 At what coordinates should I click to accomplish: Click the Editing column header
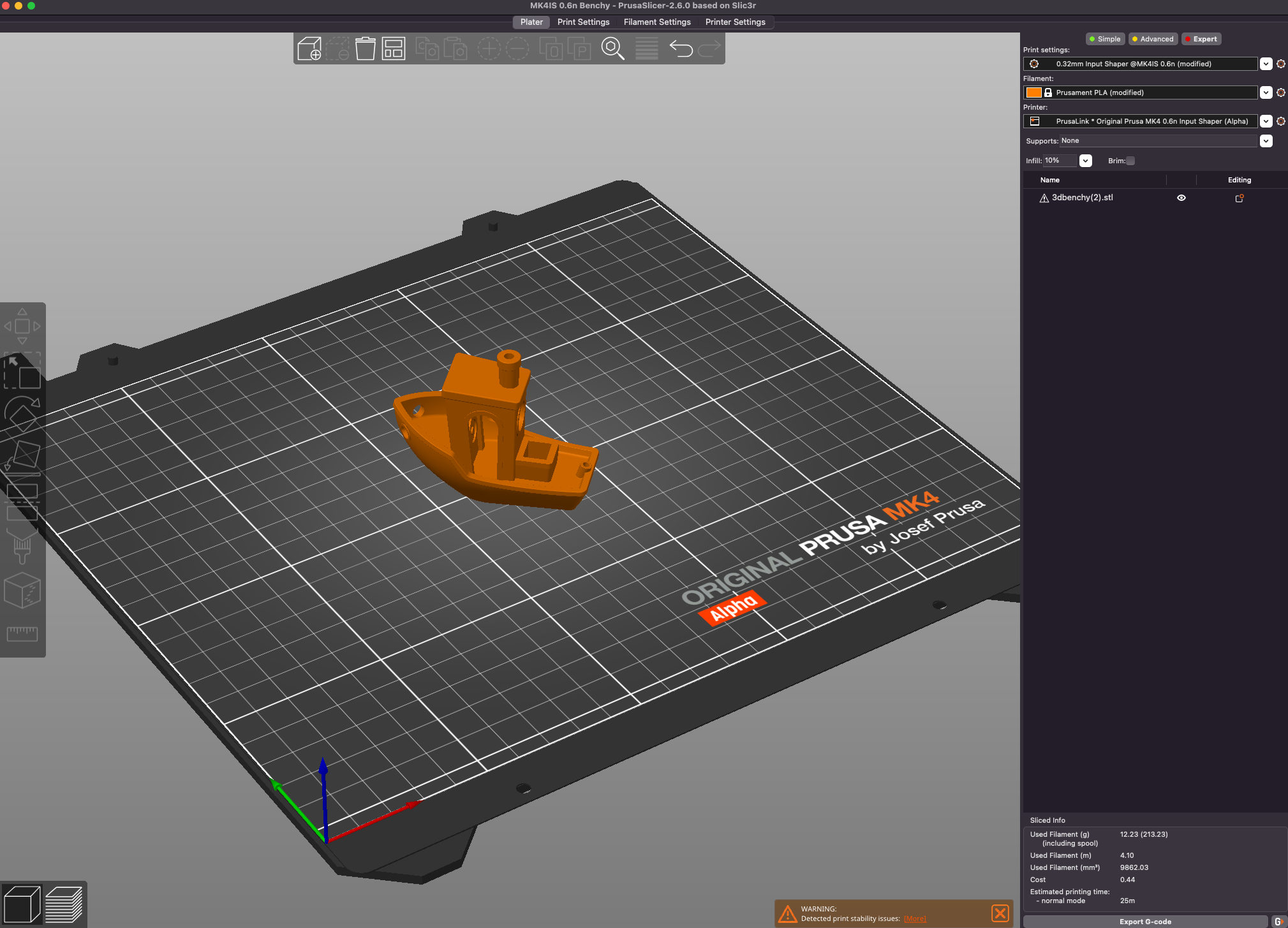click(x=1239, y=180)
